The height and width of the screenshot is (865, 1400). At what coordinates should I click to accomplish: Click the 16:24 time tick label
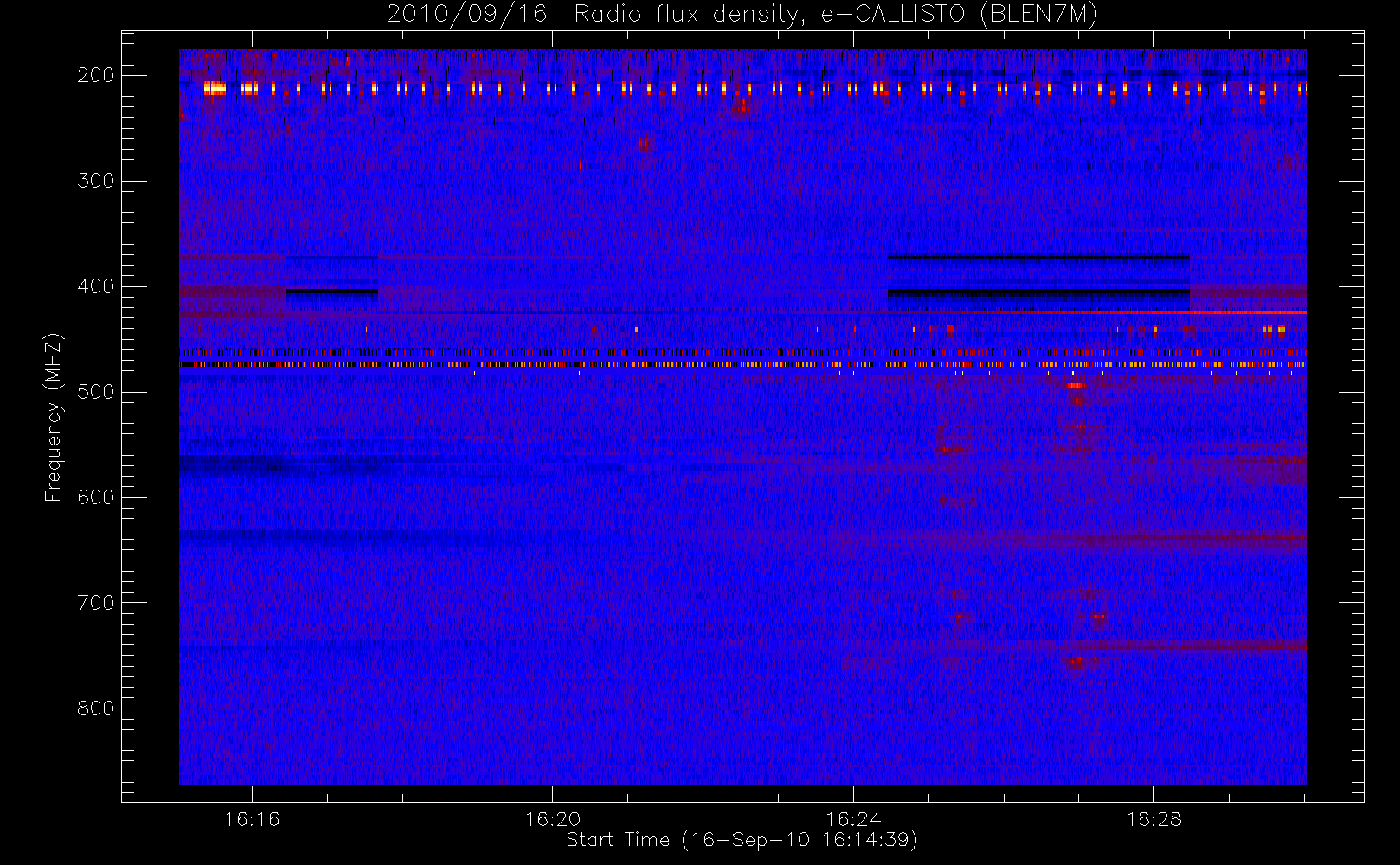pyautogui.click(x=853, y=819)
